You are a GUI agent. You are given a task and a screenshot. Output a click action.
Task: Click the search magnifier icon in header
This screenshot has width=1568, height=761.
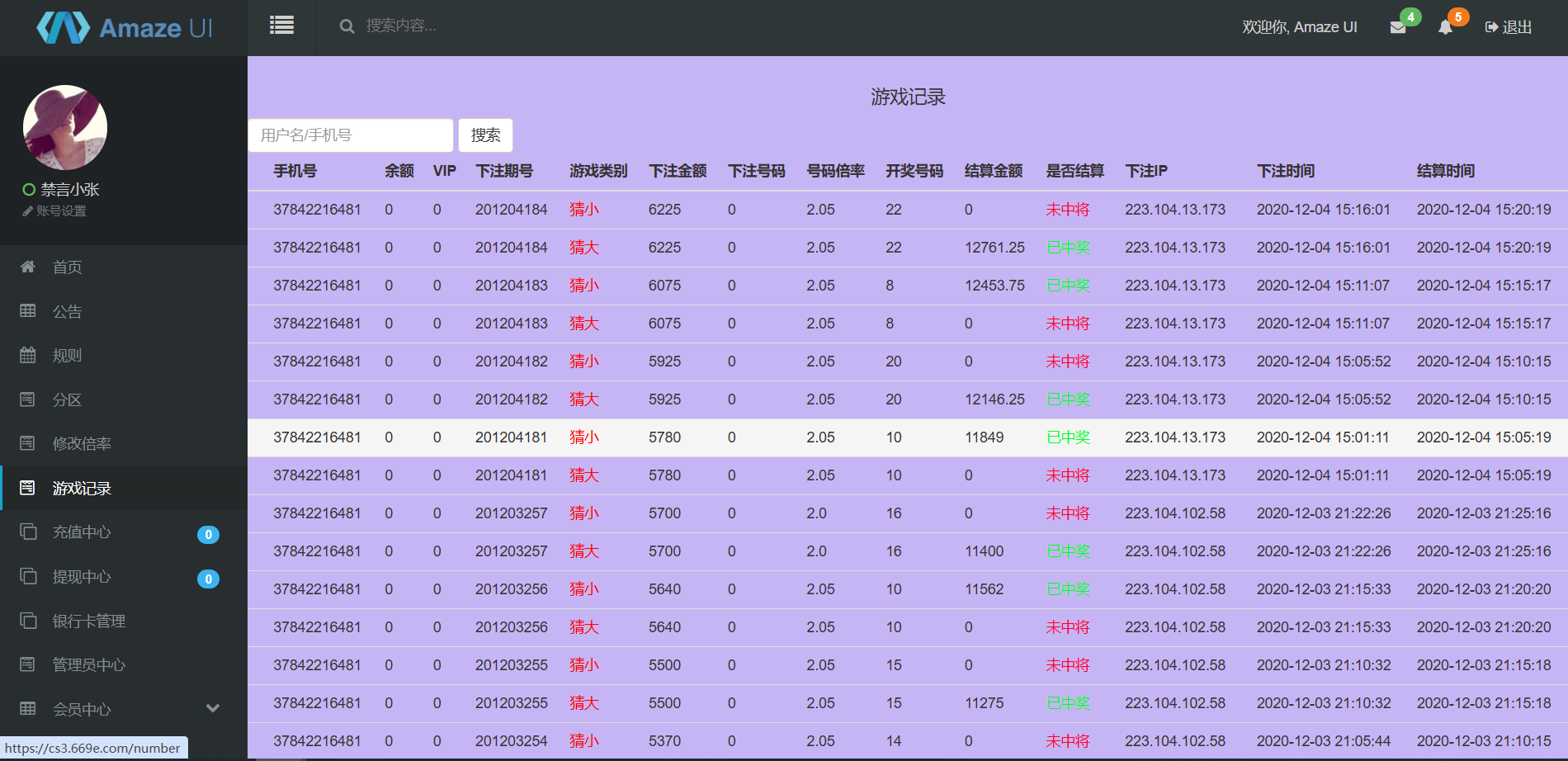[347, 26]
